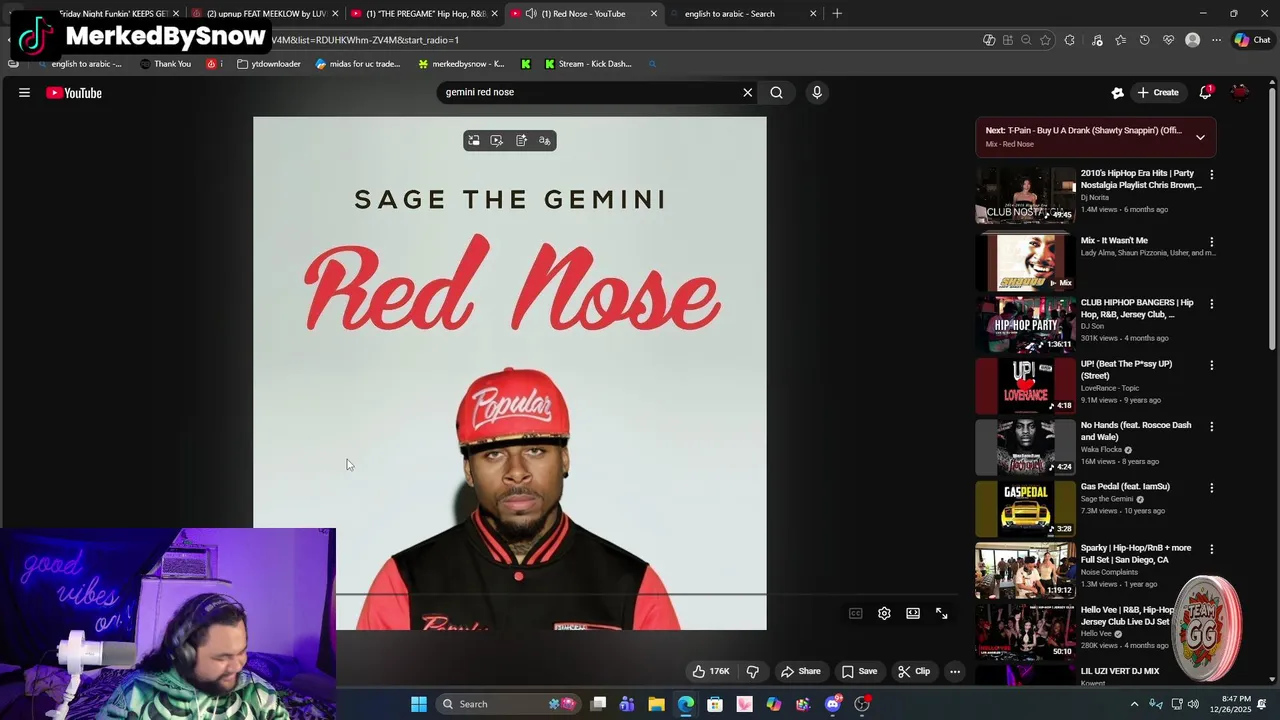Open the 'Stream - Kick Dash' bookmark
Screen dimensions: 1280x720
click(588, 64)
